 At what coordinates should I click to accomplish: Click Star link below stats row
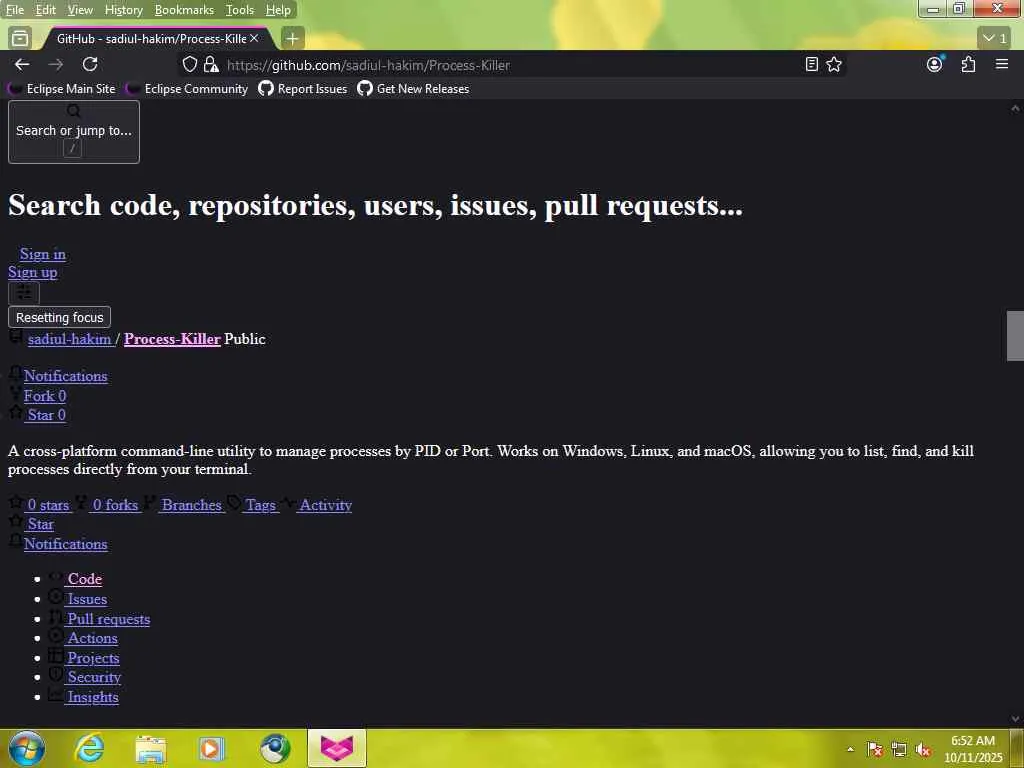click(40, 524)
